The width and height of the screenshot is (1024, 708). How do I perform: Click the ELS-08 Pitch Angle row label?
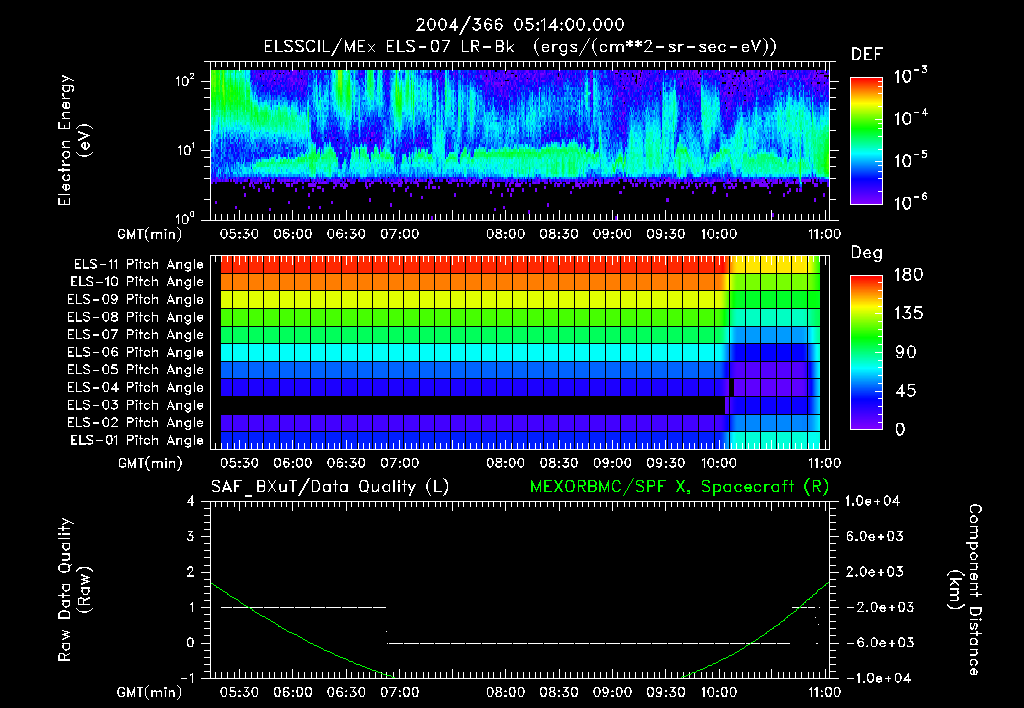(x=135, y=317)
